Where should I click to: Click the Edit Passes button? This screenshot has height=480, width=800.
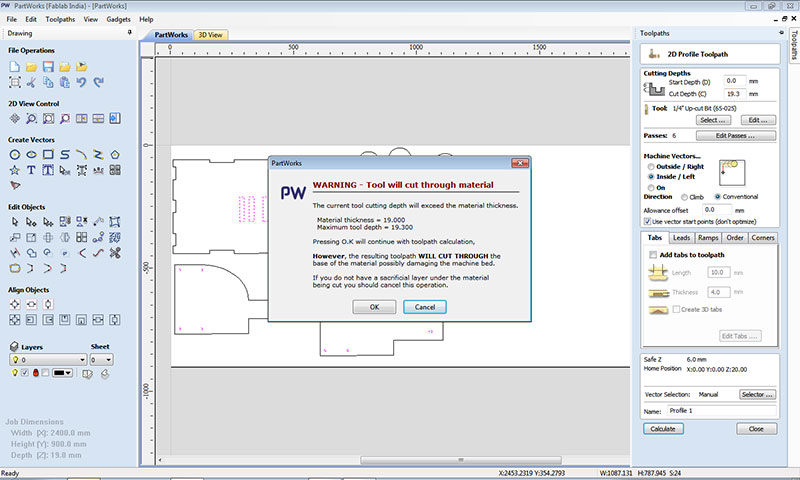(736, 136)
